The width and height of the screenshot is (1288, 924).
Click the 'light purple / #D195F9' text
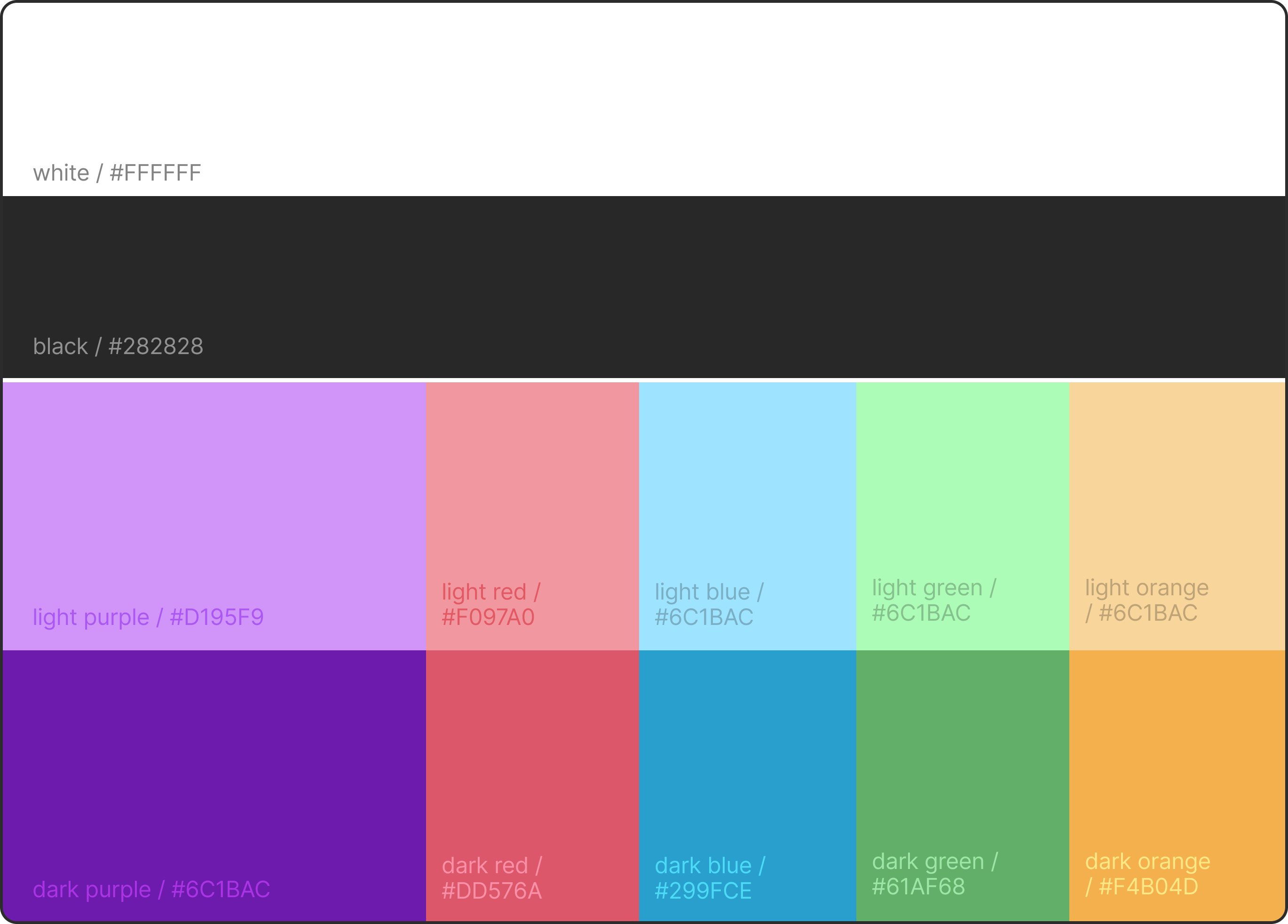[x=148, y=617]
